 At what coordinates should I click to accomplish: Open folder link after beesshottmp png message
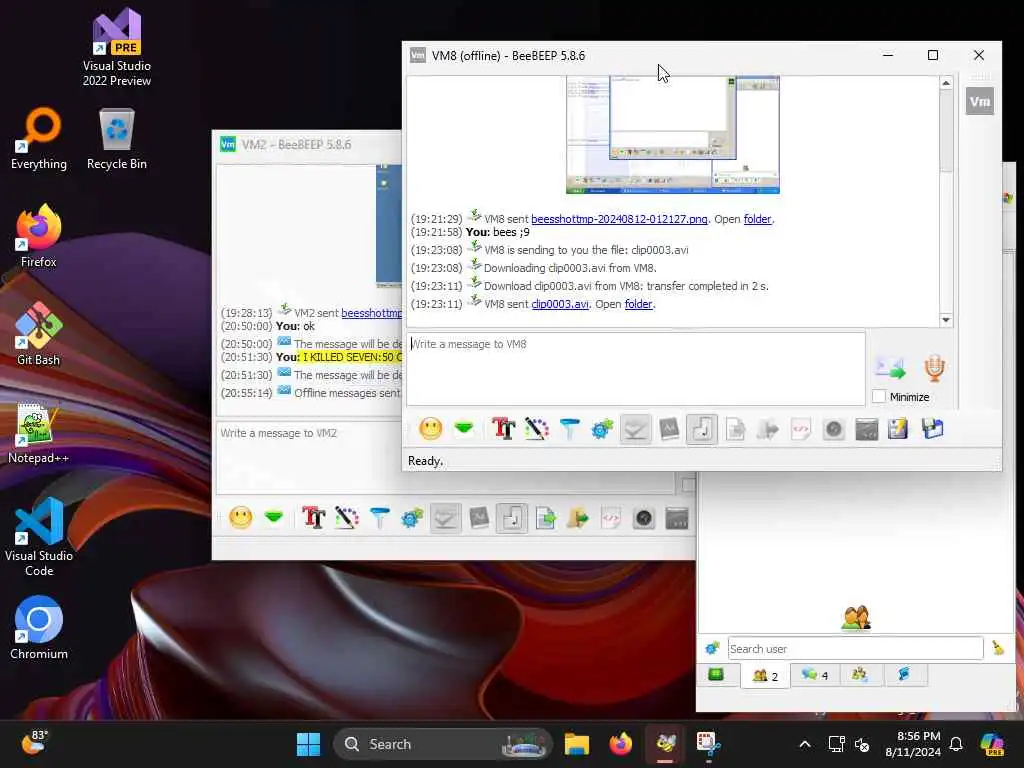(758, 219)
